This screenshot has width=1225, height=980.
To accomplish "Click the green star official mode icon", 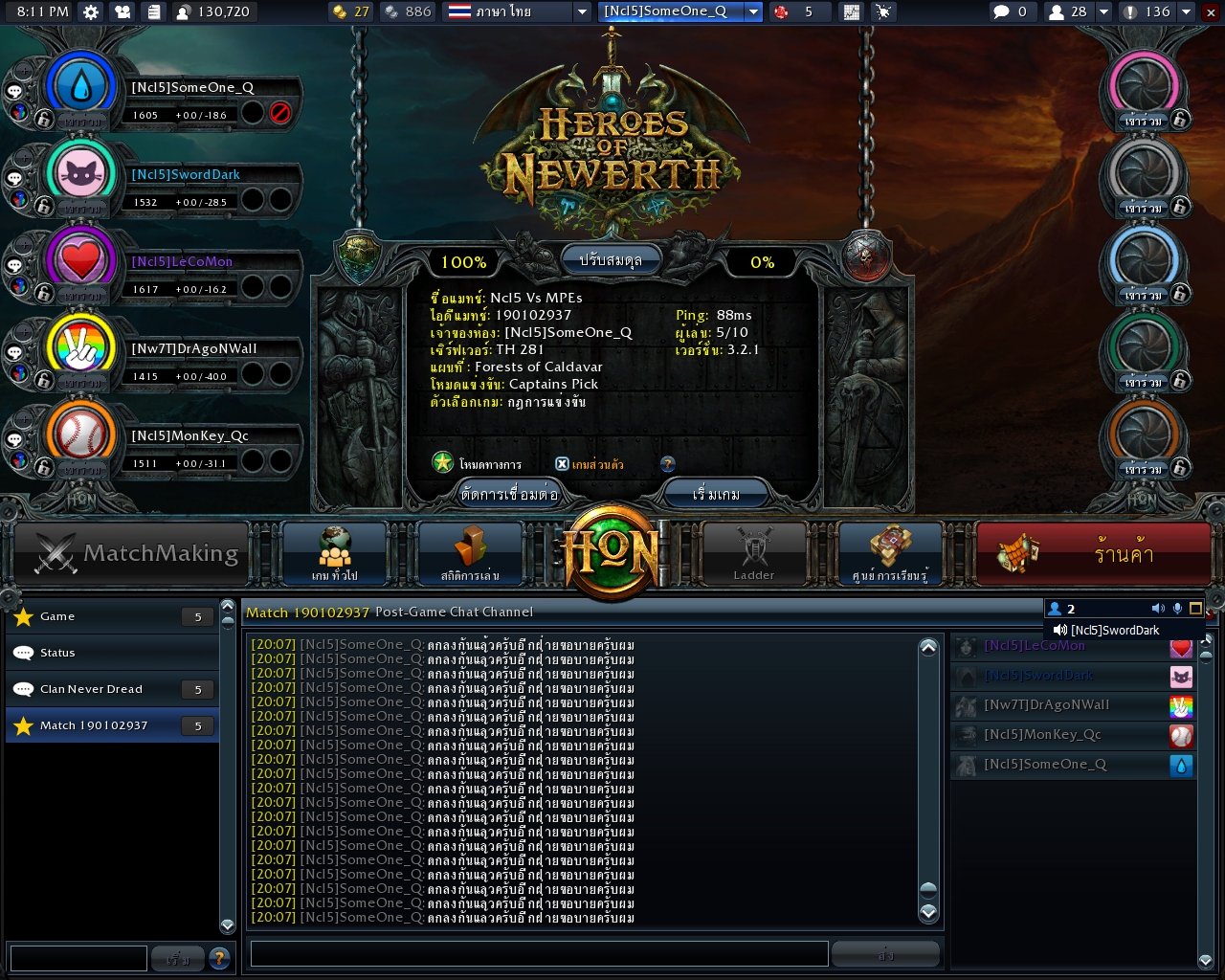I will [442, 463].
